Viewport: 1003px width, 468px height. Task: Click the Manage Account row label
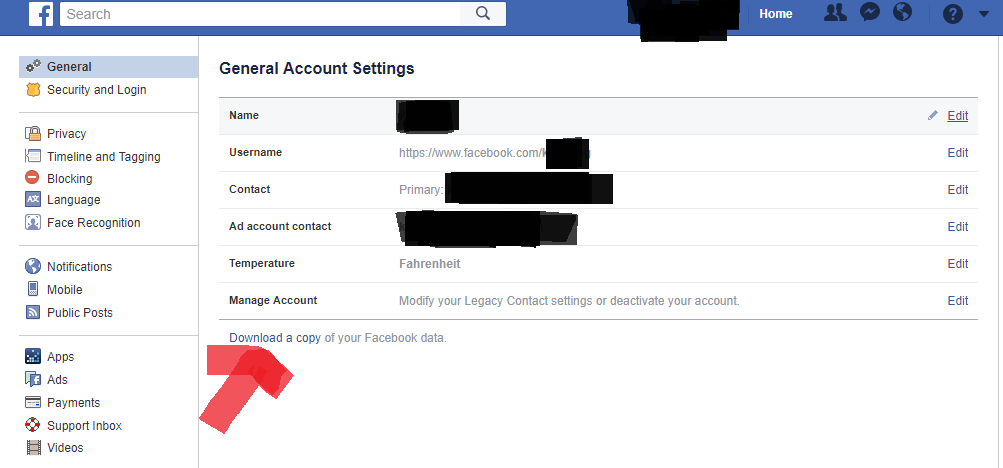point(273,300)
